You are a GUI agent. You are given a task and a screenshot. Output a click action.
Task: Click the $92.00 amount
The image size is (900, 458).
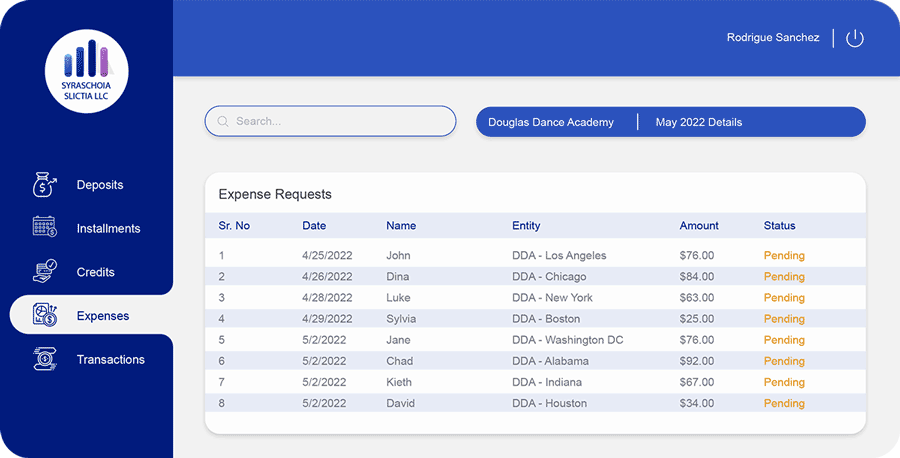pos(697,361)
